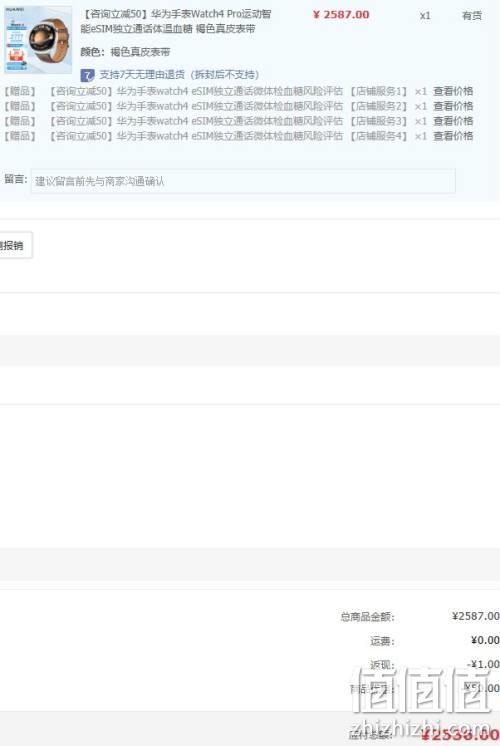Open the Watch4 Pro product title link
The height and width of the screenshot is (746, 500).
[x=176, y=21]
